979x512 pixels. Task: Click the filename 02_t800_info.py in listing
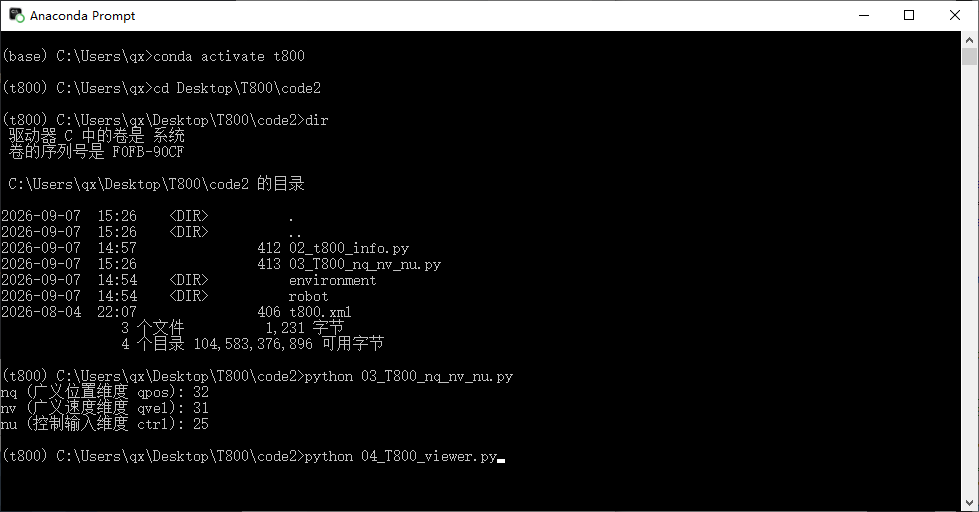pyautogui.click(x=349, y=249)
